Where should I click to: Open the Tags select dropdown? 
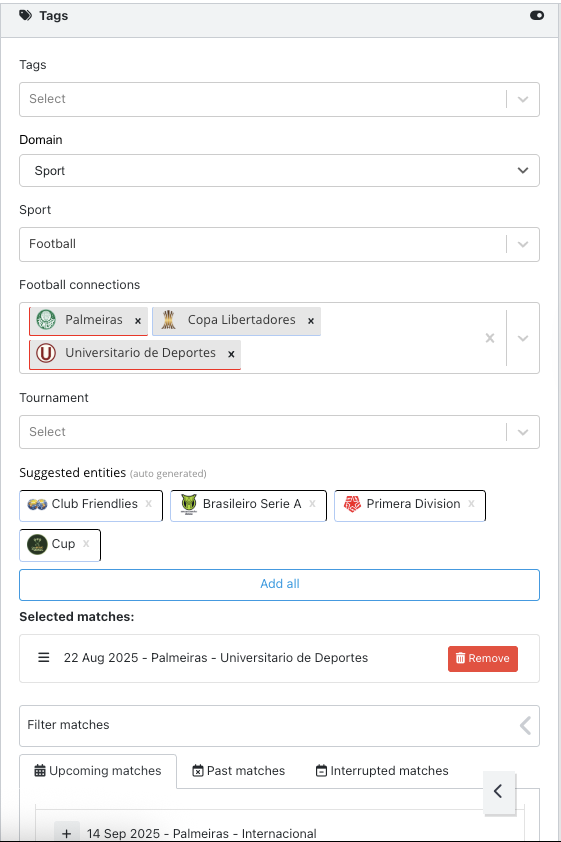click(x=279, y=99)
